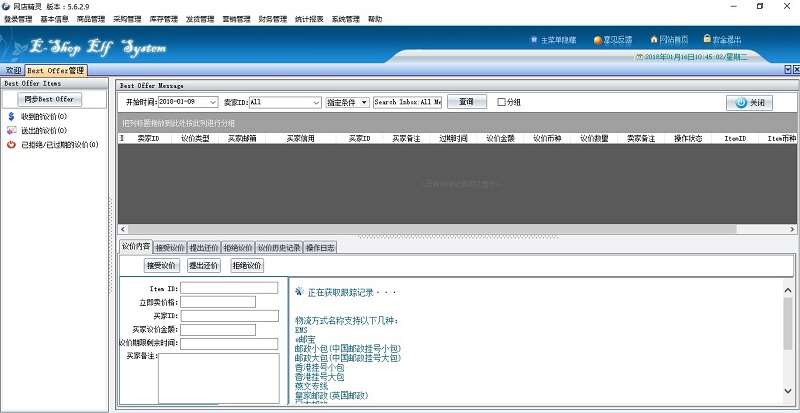Click the 立即卖价格 input field
Screen dimensions: 800x413
(218, 302)
